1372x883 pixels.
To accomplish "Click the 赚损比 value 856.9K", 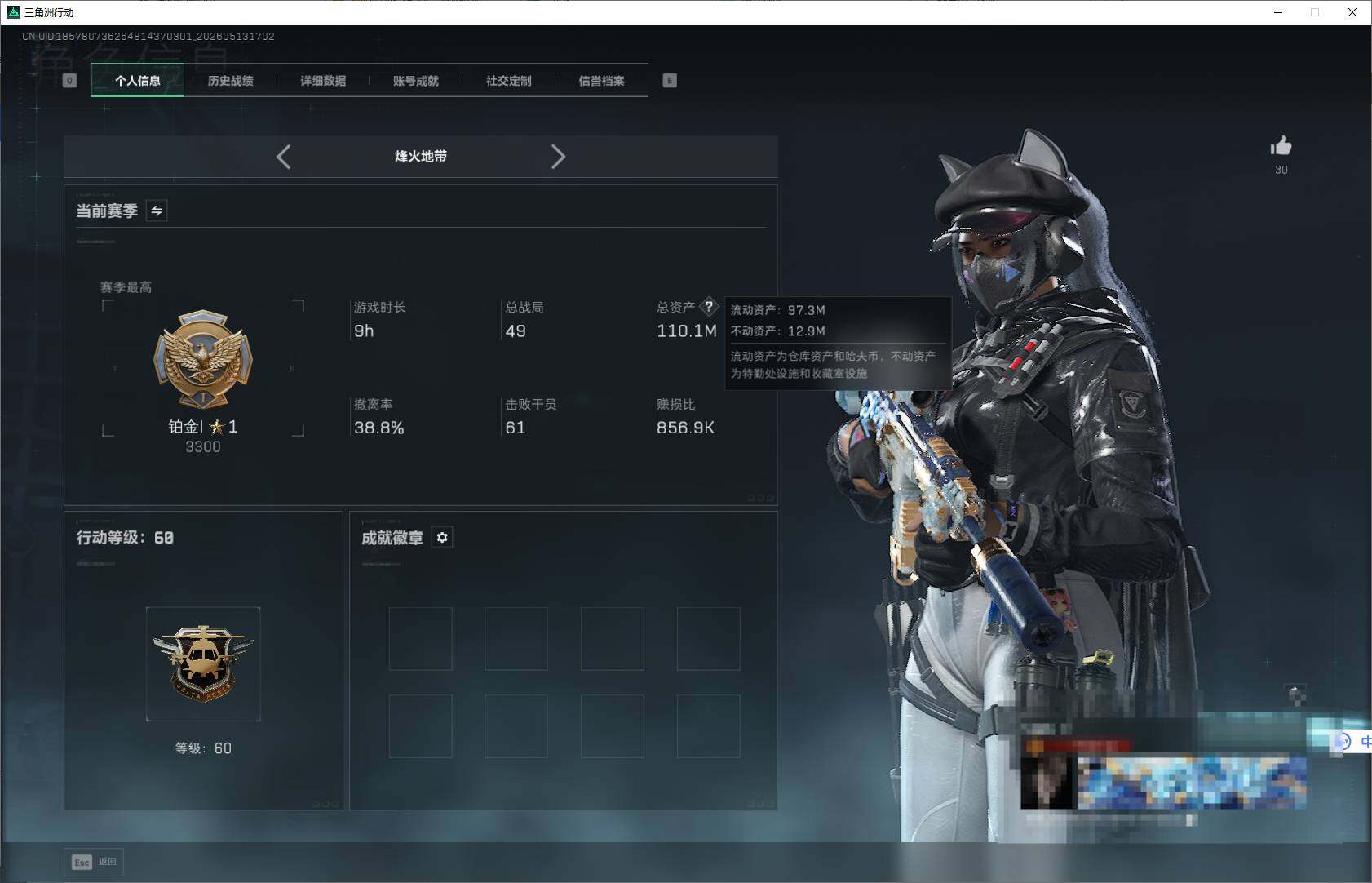I will point(685,428).
